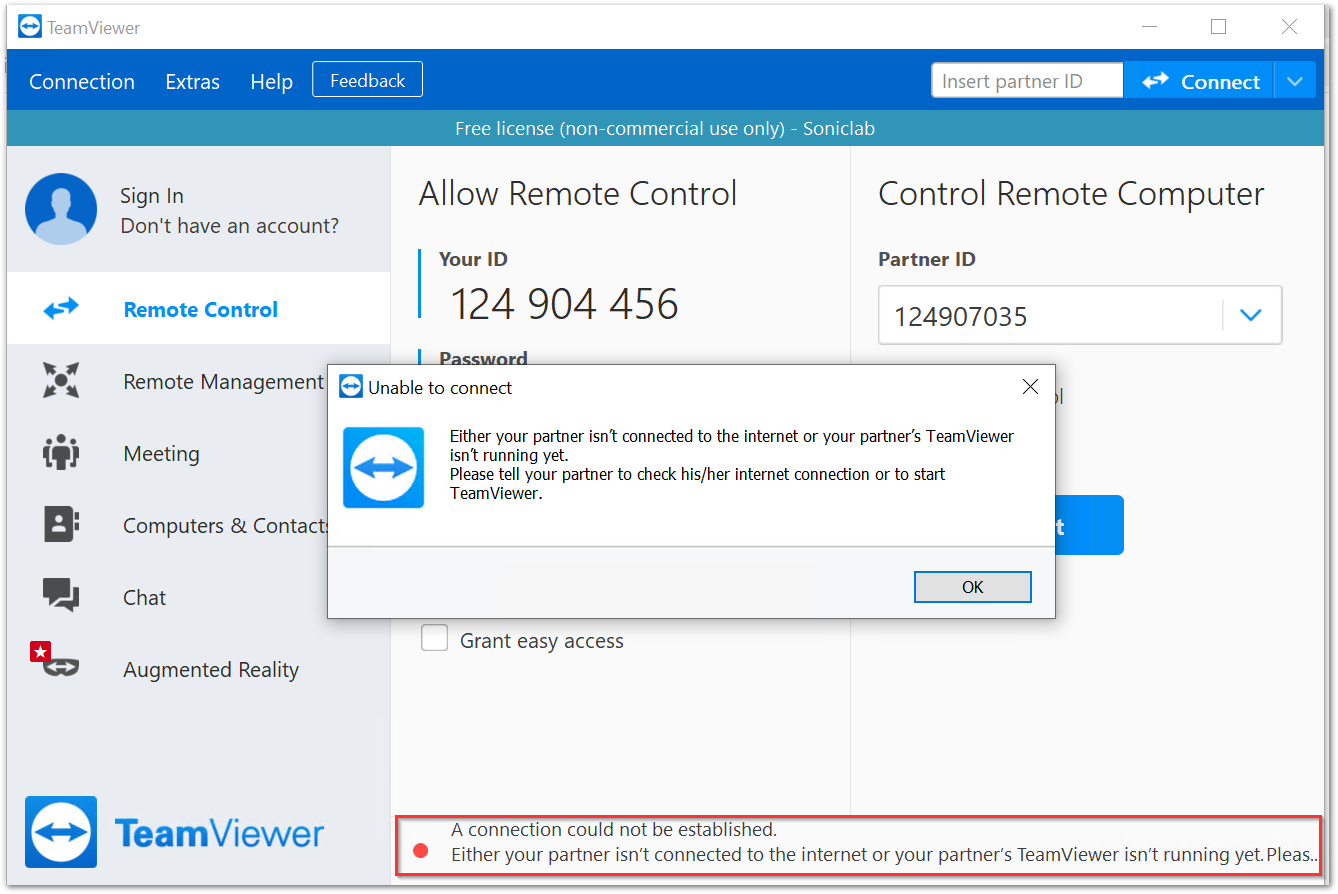
Task: Click the Remote Control arrows icon in sidebar
Action: click(61, 309)
